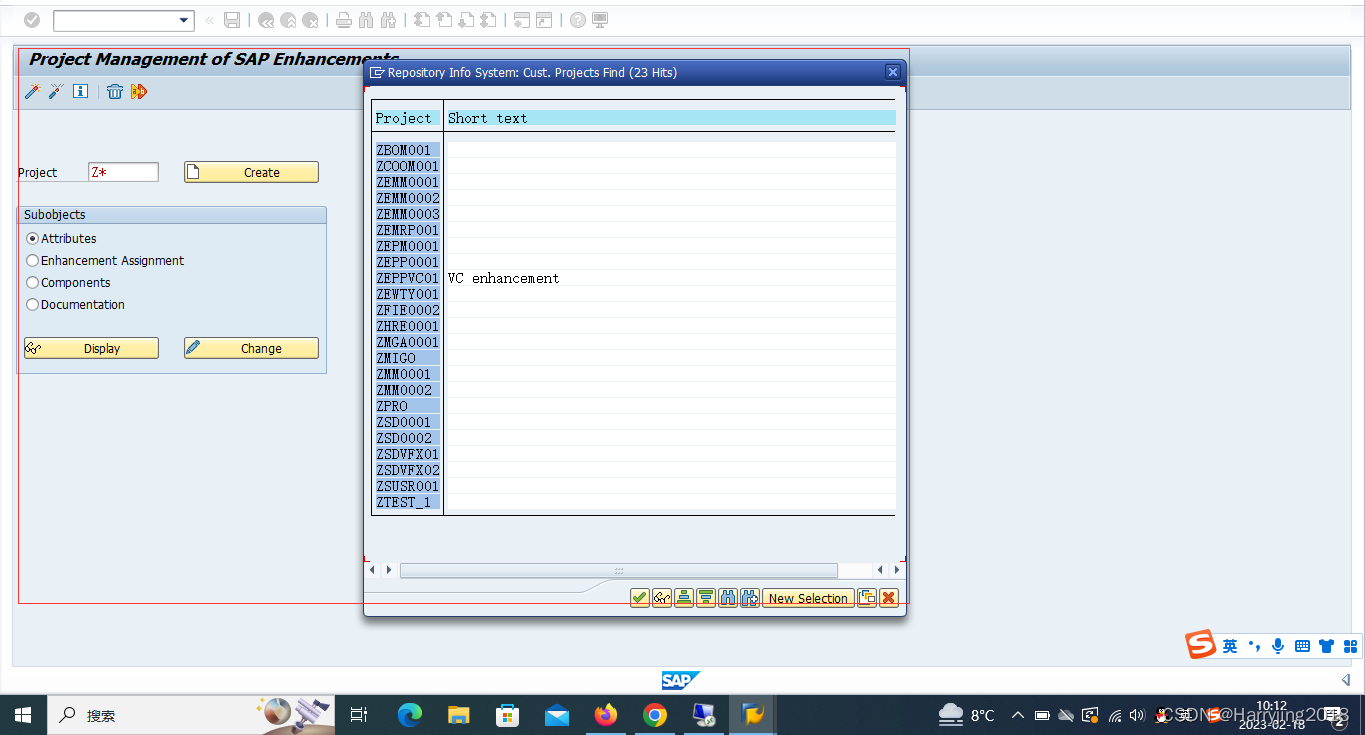Click the a-to-b Rename icon

tap(139, 92)
